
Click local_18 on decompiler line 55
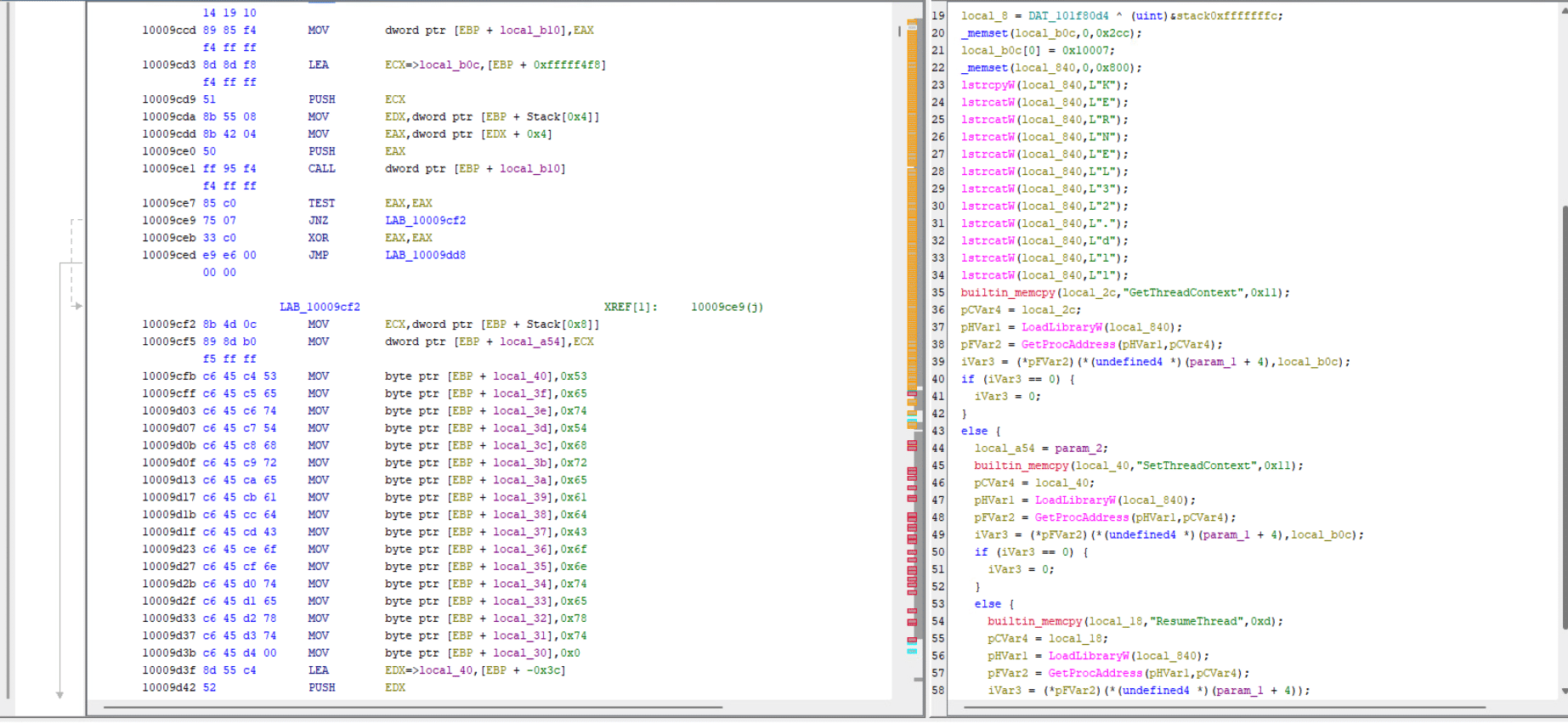pos(1075,639)
